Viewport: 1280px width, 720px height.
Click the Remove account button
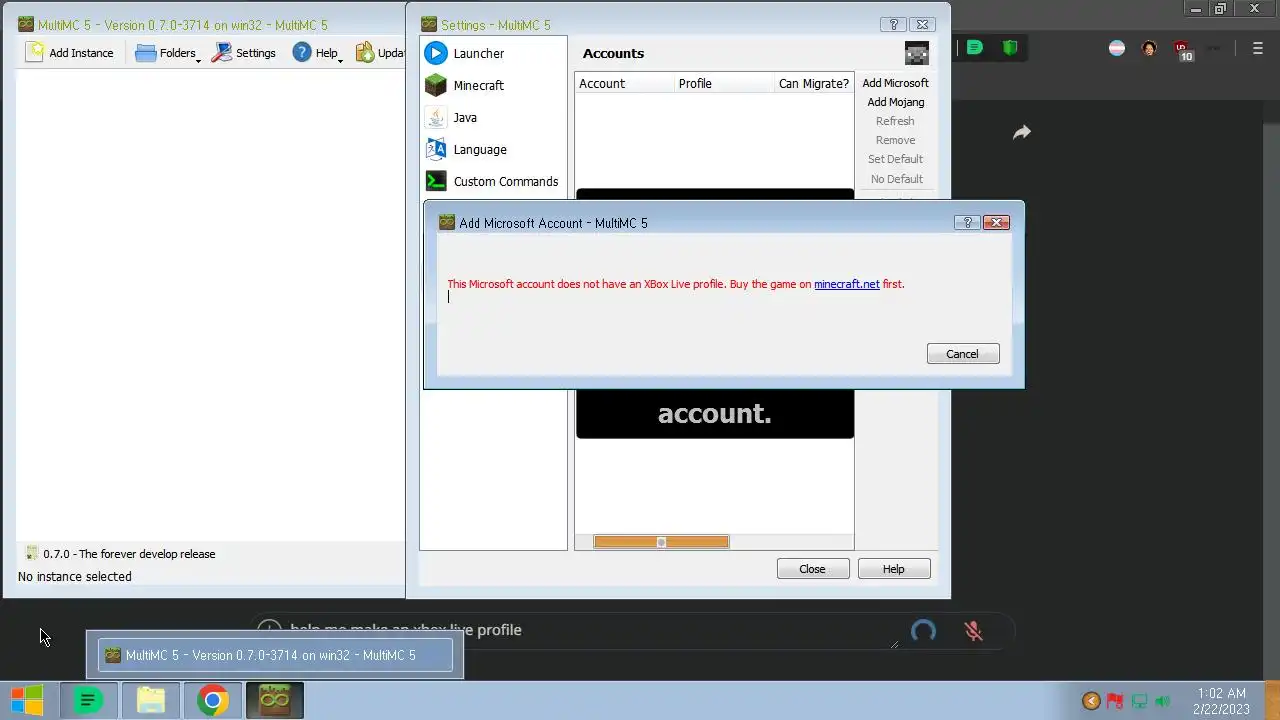coord(895,140)
